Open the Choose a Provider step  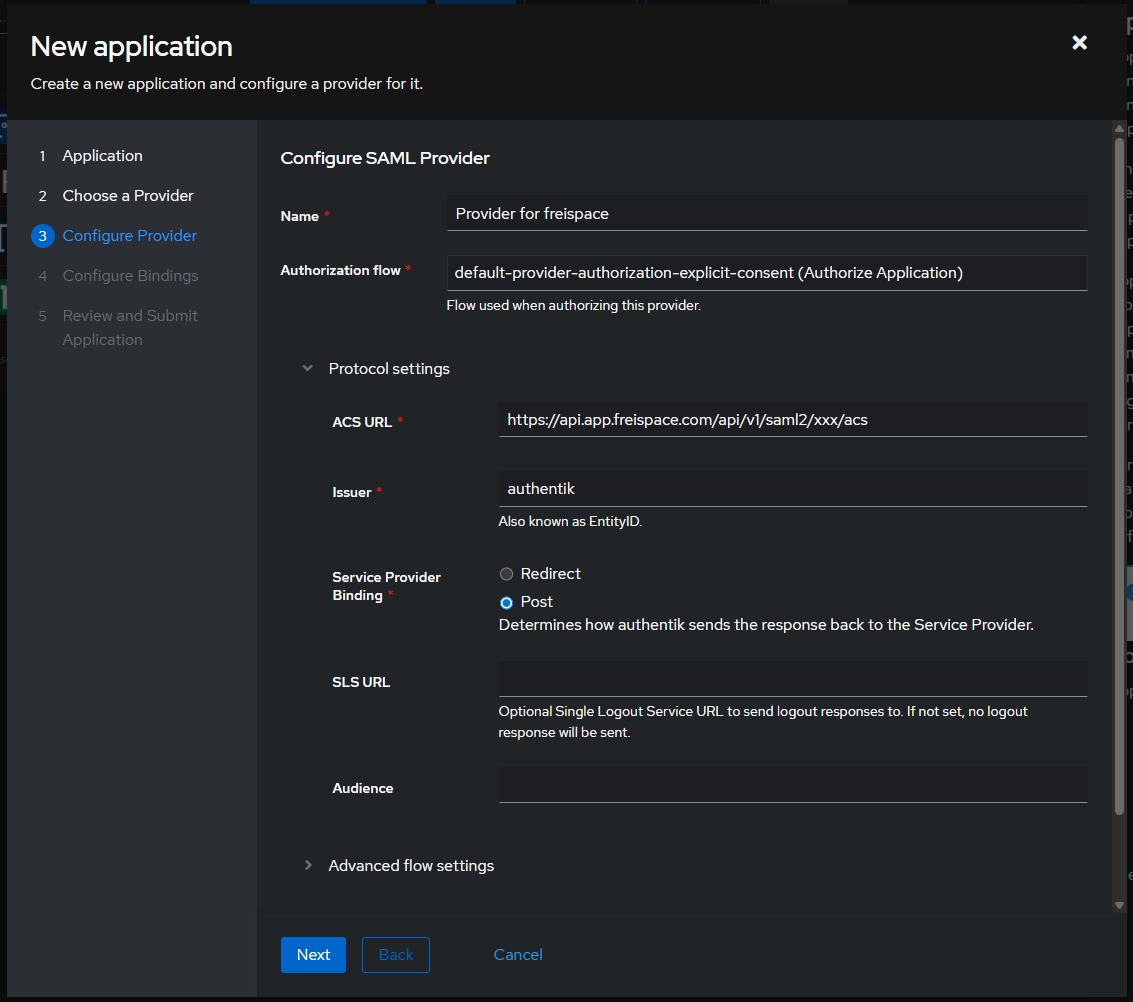coord(127,195)
